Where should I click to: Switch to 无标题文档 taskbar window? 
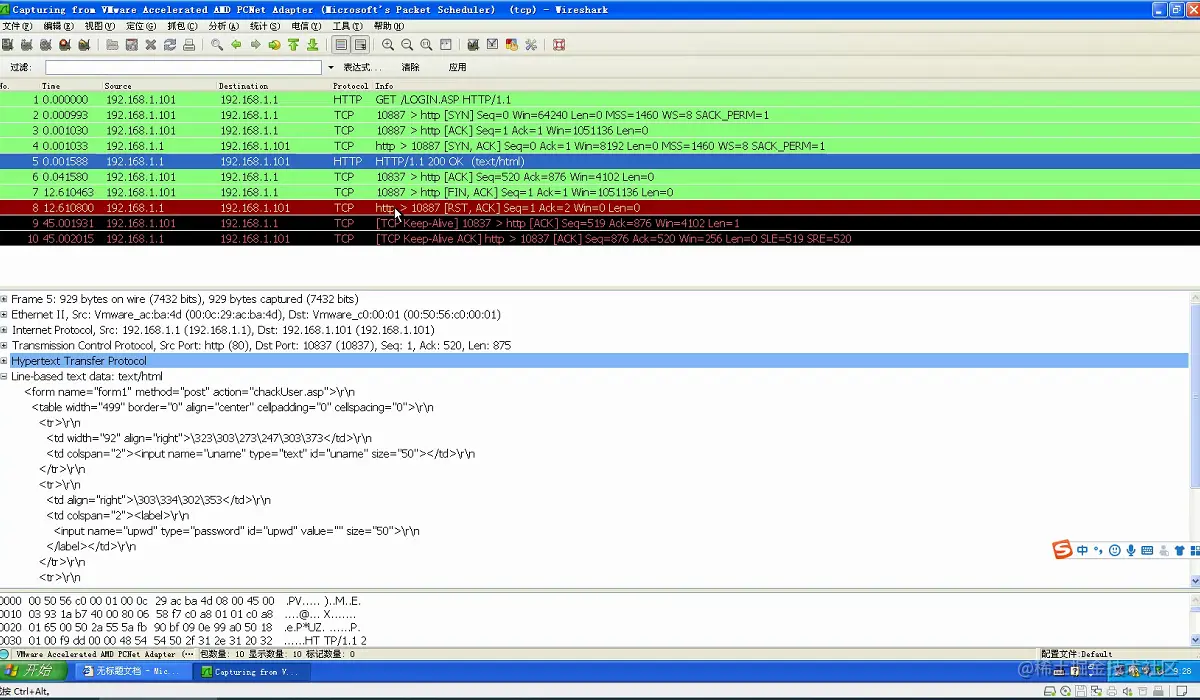pos(133,671)
